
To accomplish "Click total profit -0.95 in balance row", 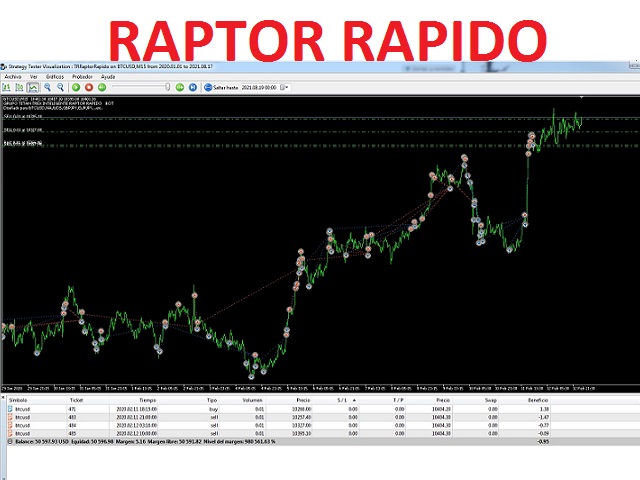I will point(543,442).
